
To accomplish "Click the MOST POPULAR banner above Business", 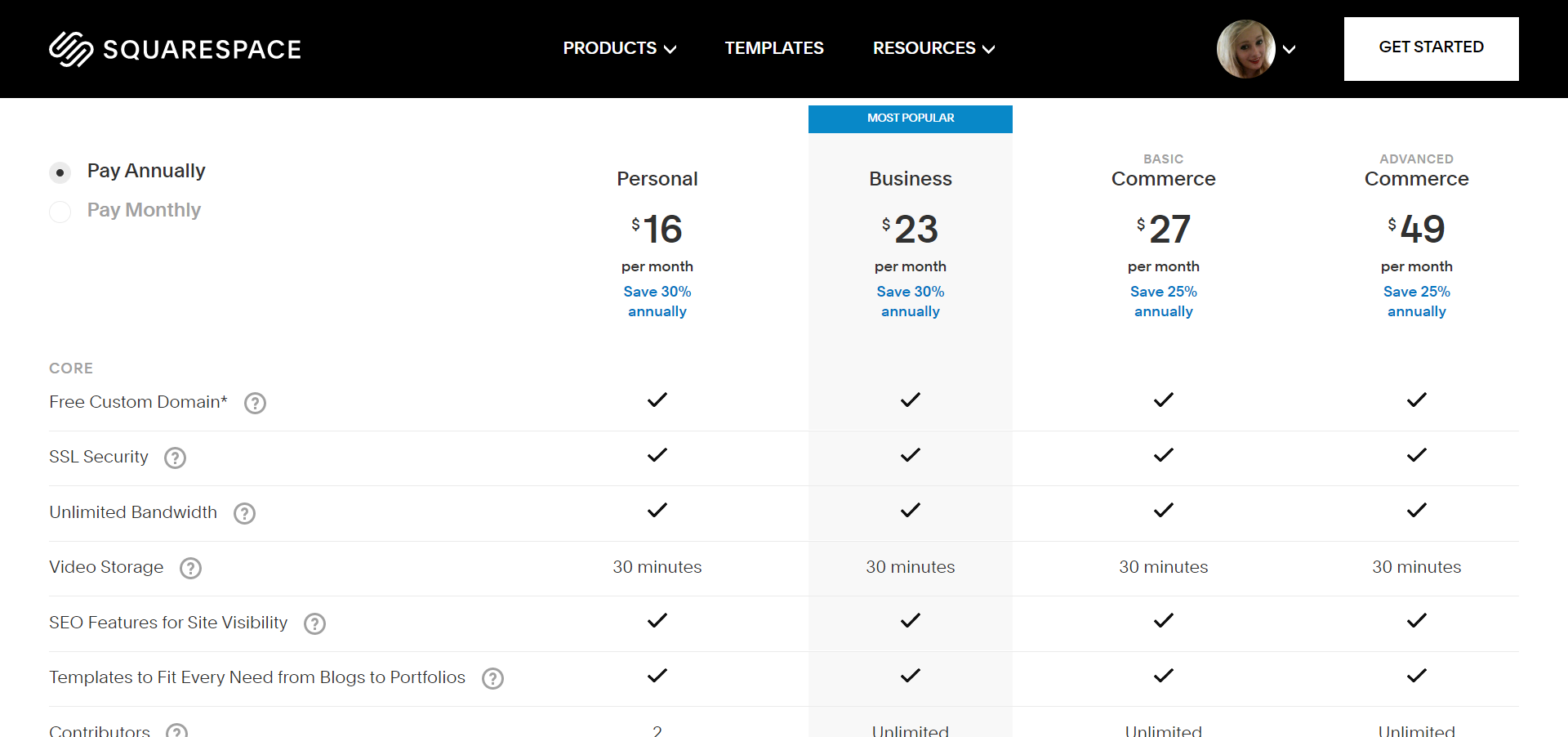I will tap(910, 118).
